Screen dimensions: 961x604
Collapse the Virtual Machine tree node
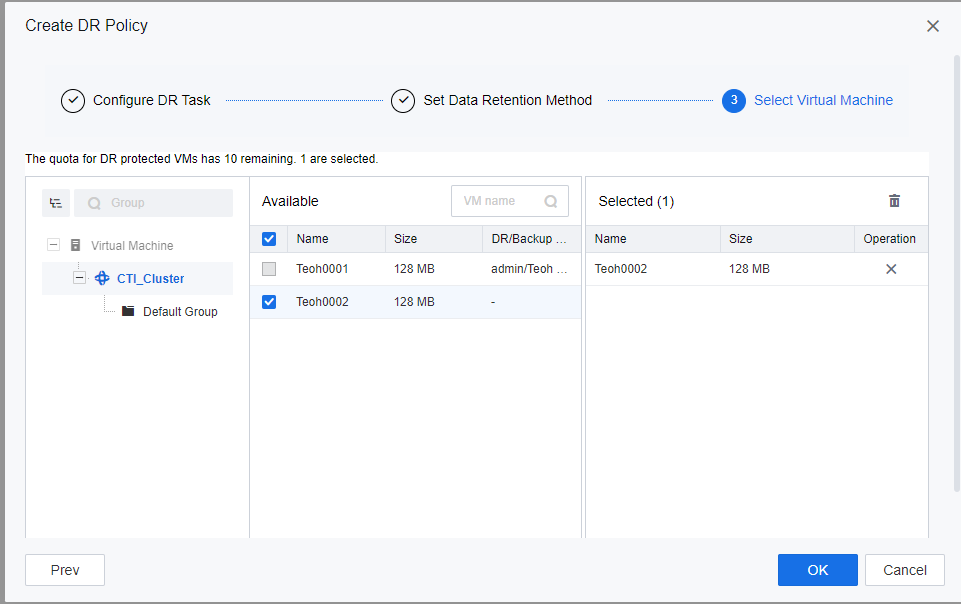(53, 246)
